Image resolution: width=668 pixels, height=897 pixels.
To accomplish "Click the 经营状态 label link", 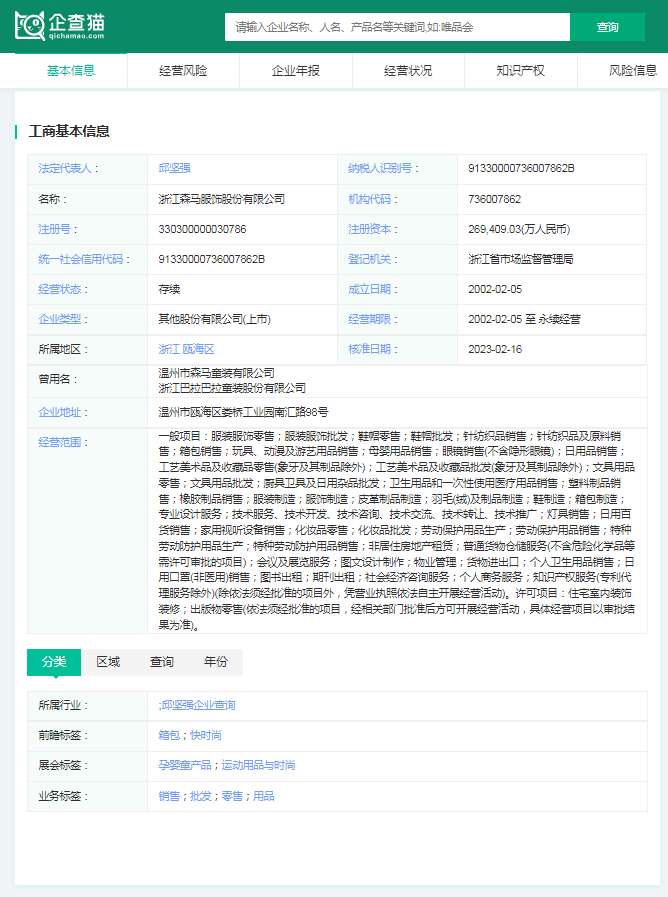I will (x=59, y=289).
